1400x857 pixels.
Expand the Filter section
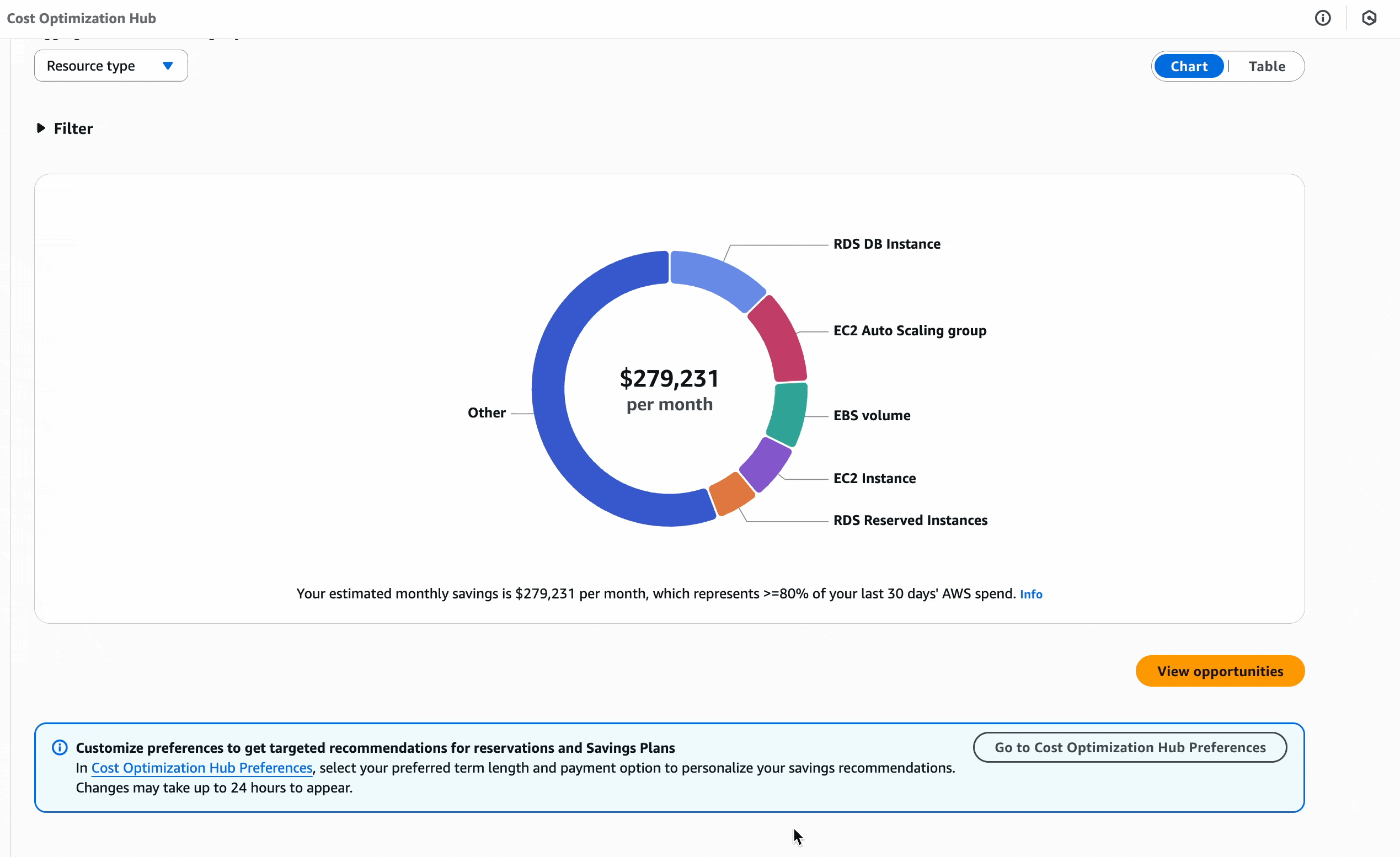click(73, 129)
